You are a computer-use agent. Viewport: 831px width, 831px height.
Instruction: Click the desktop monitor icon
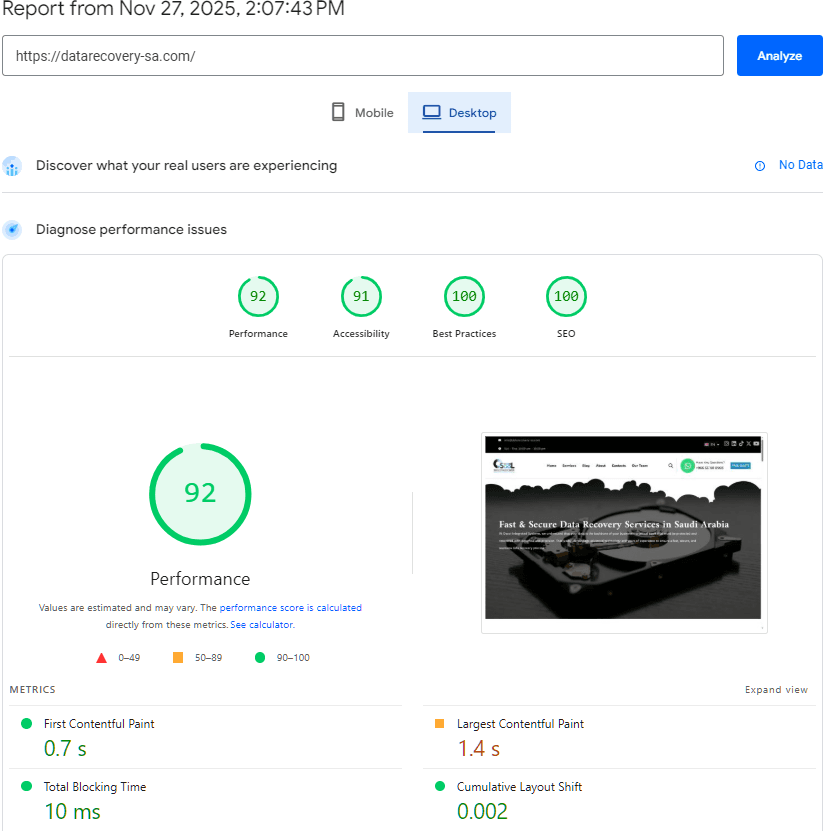pos(431,112)
